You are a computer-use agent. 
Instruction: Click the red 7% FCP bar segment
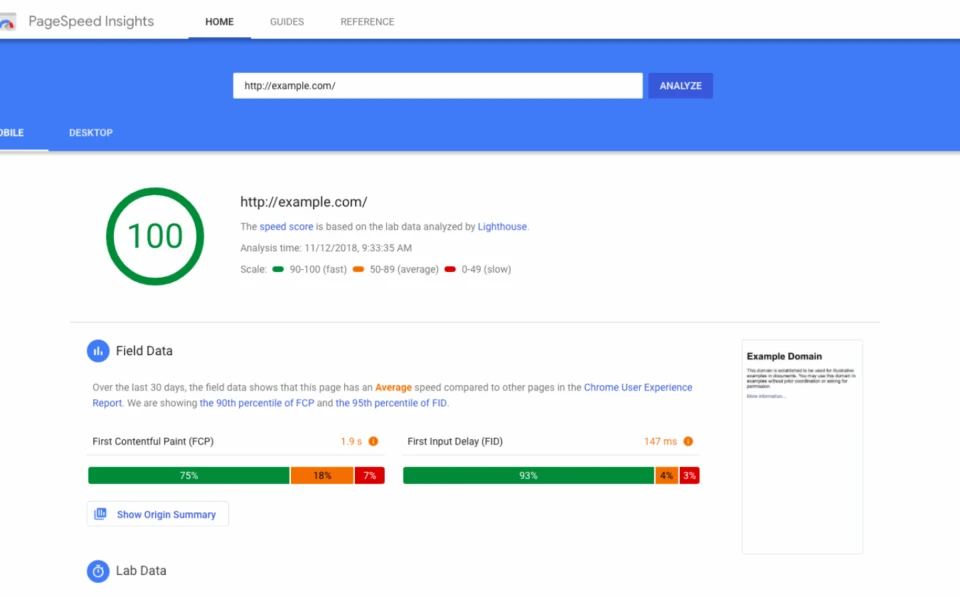370,476
